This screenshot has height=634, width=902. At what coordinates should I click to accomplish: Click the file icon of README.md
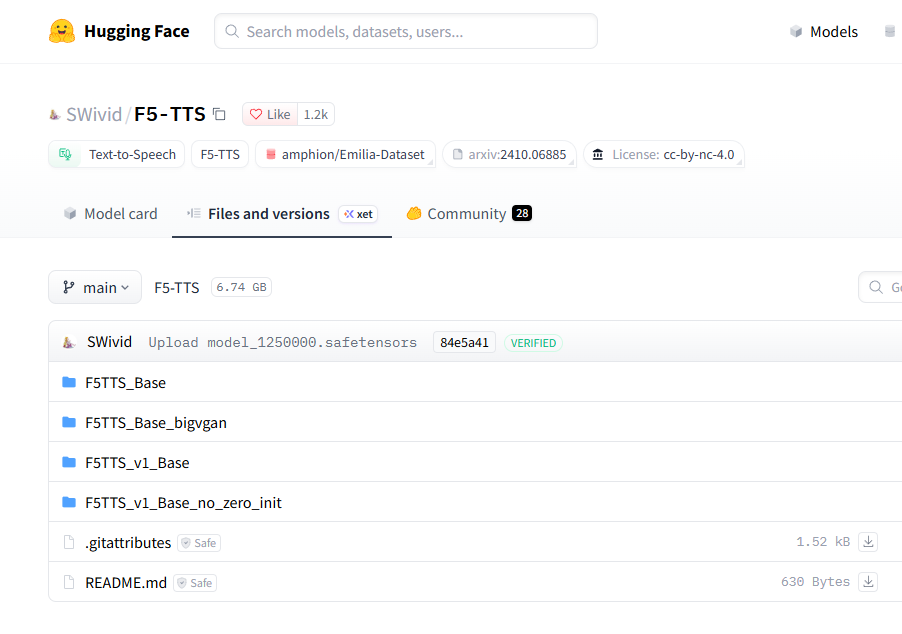coord(69,582)
